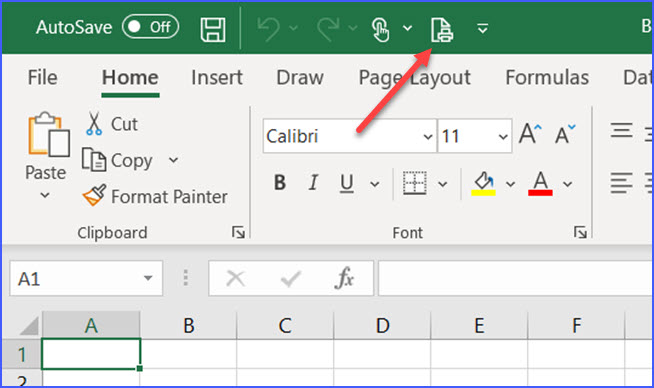This screenshot has width=654, height=388.
Task: Expand the Copy options arrow
Action: coord(174,160)
